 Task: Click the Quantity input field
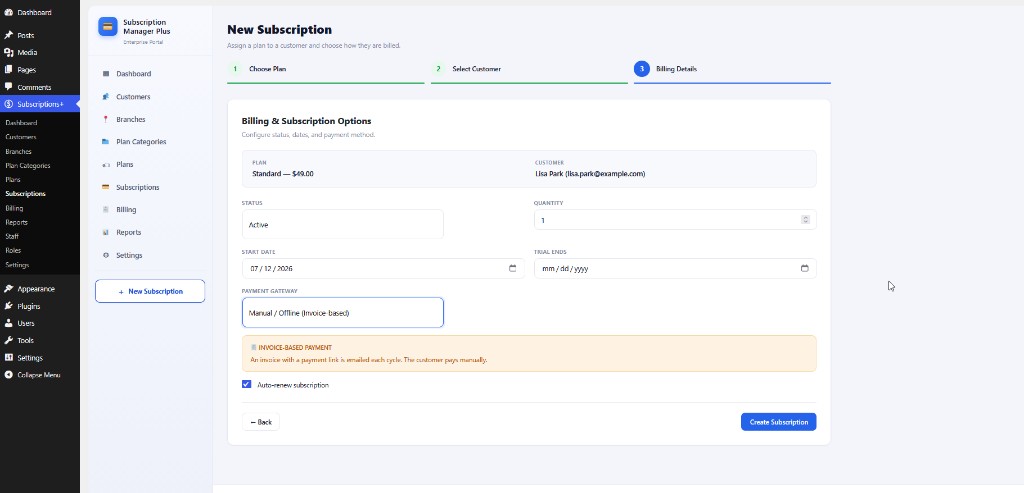coord(675,220)
